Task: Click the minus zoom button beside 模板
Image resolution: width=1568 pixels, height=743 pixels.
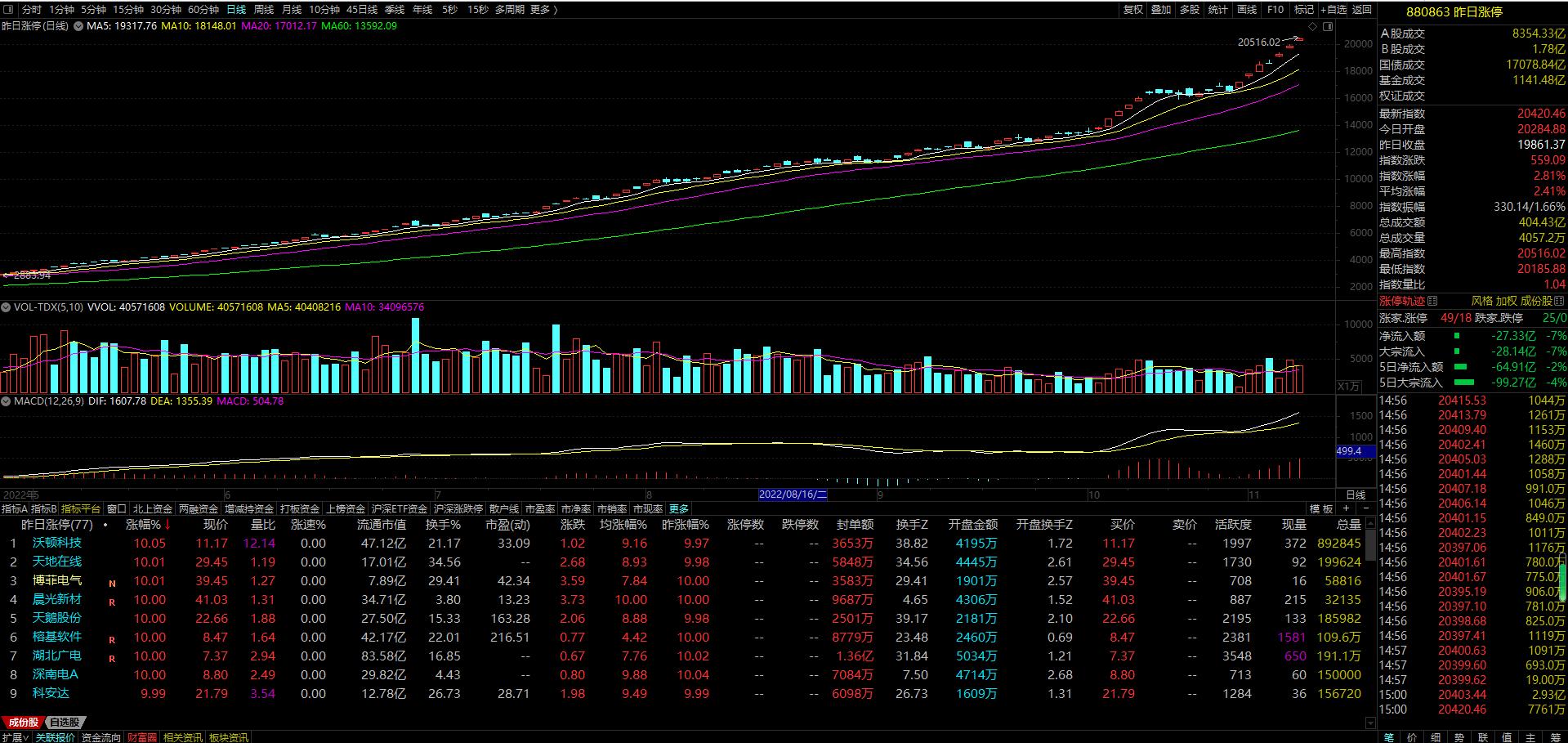Action: pos(1368,508)
